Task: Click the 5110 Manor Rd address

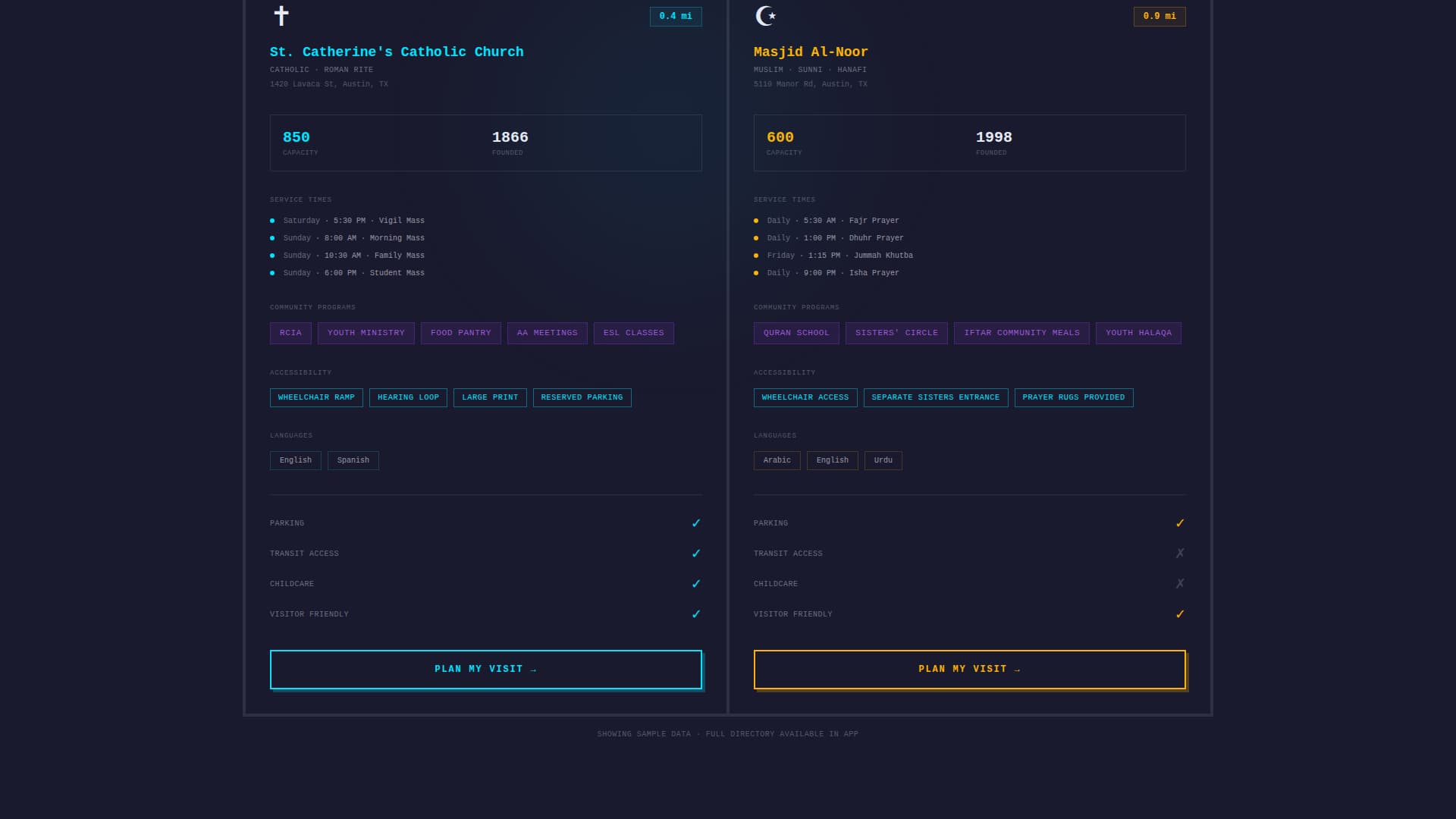Action: pos(811,84)
